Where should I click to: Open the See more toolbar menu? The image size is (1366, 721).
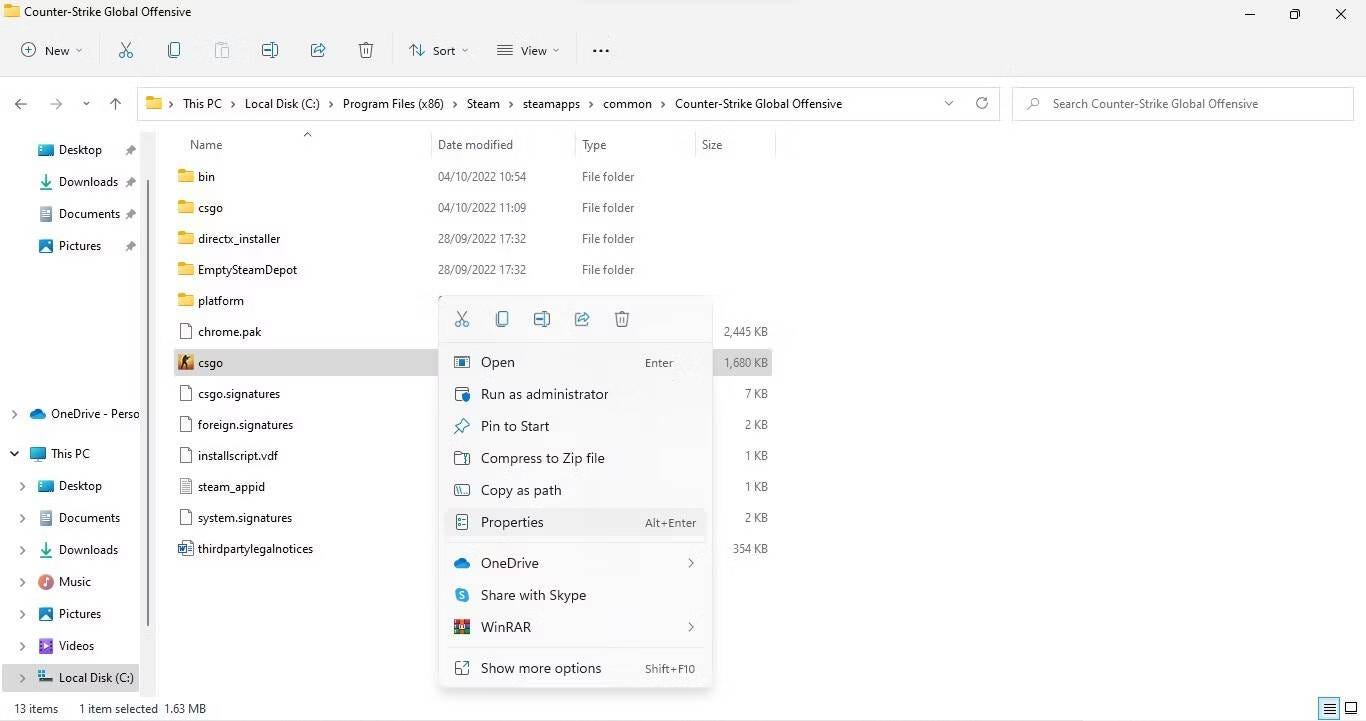click(x=600, y=50)
